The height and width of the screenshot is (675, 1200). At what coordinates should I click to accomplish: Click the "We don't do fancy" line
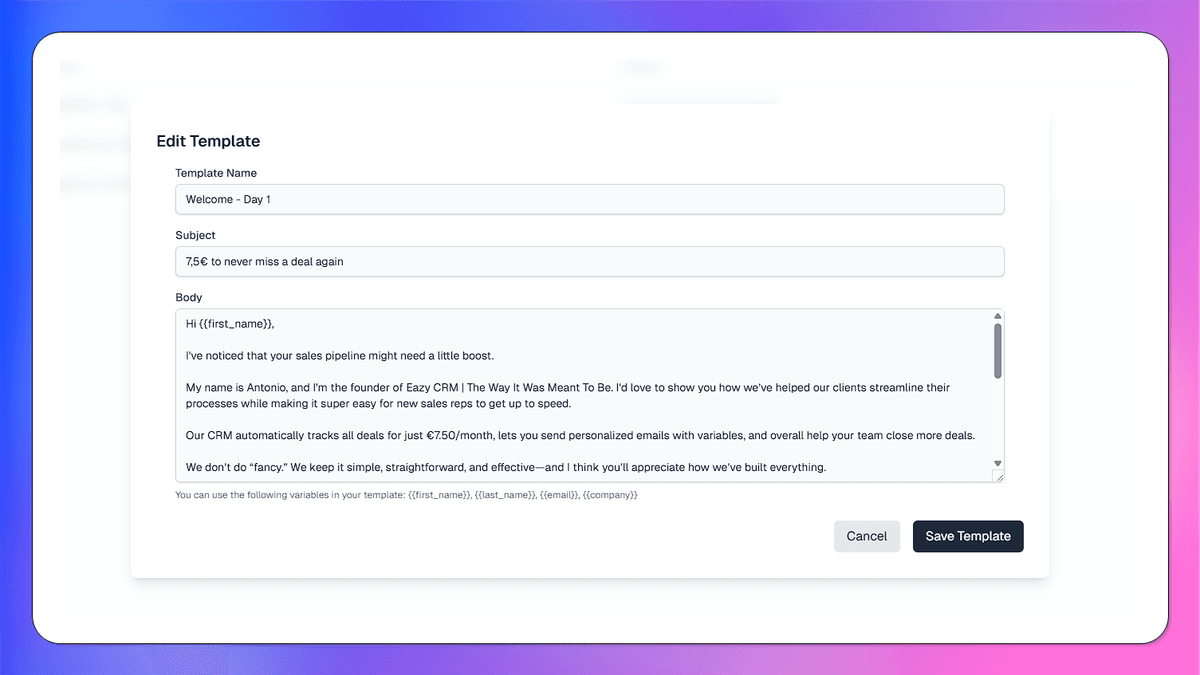coord(505,467)
